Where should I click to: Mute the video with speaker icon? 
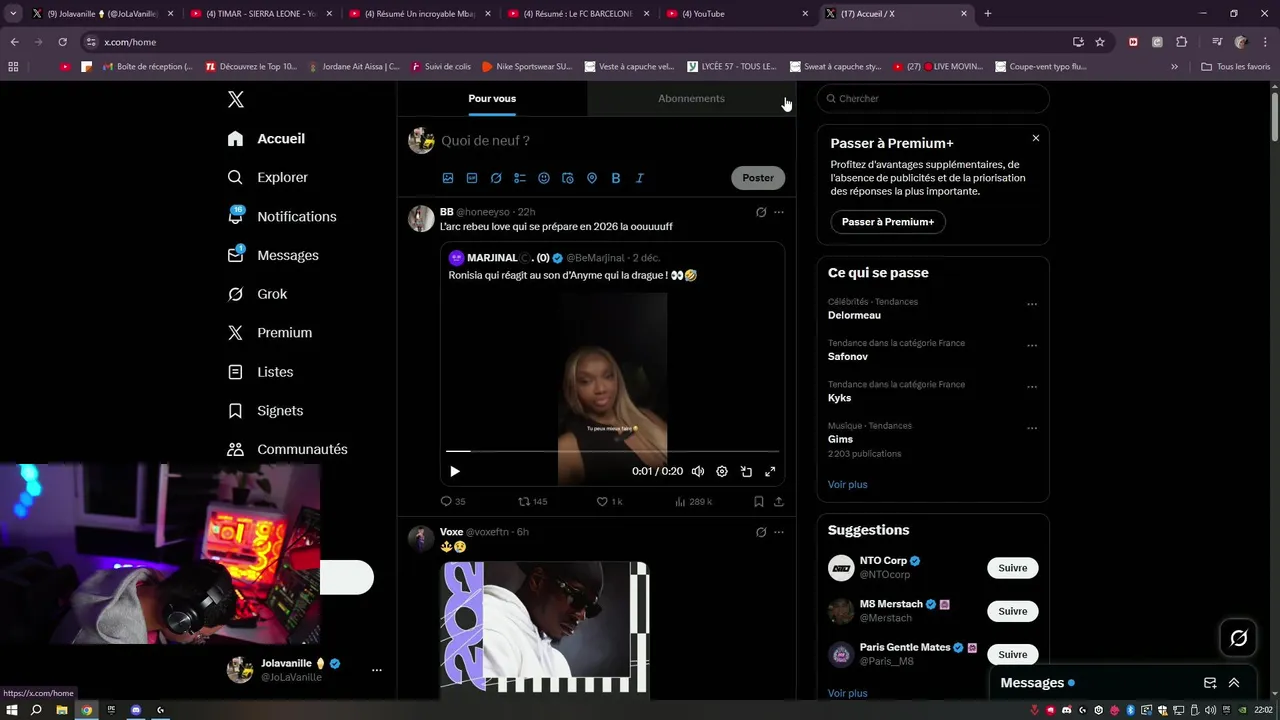click(x=698, y=472)
